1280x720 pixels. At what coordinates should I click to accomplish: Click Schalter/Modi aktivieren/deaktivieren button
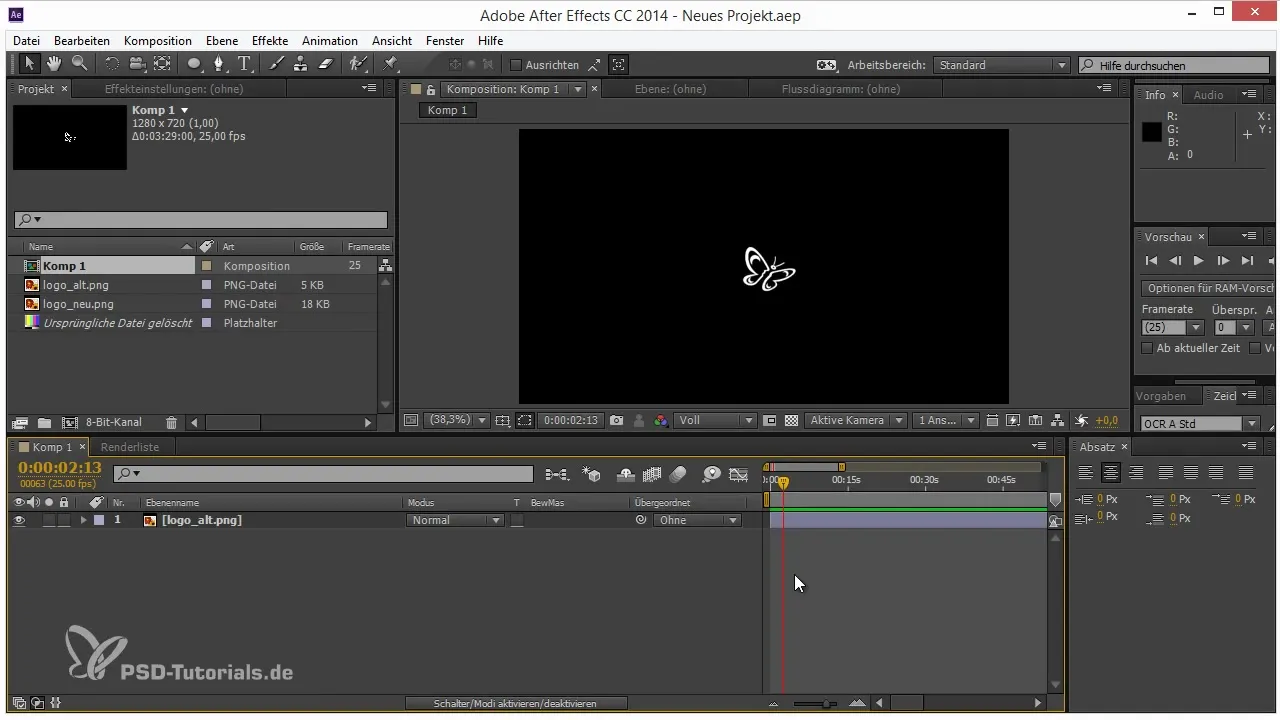click(x=515, y=704)
